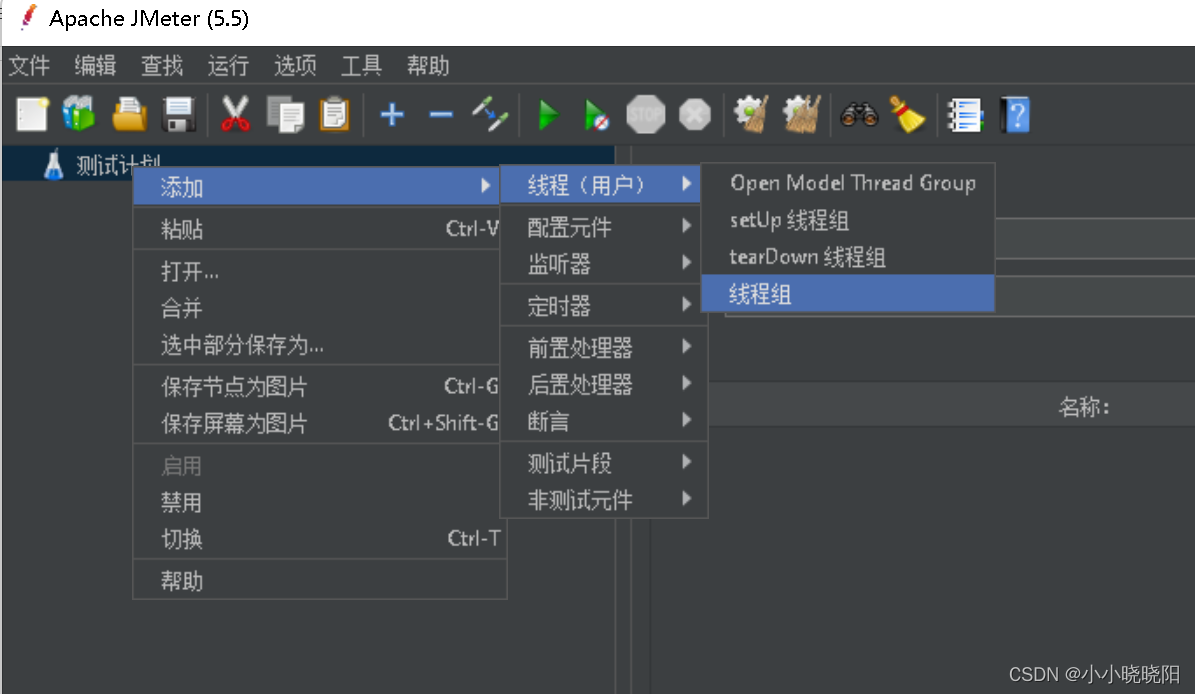Toggle the selected element state via 切换 entry
1195x694 pixels.
(182, 538)
